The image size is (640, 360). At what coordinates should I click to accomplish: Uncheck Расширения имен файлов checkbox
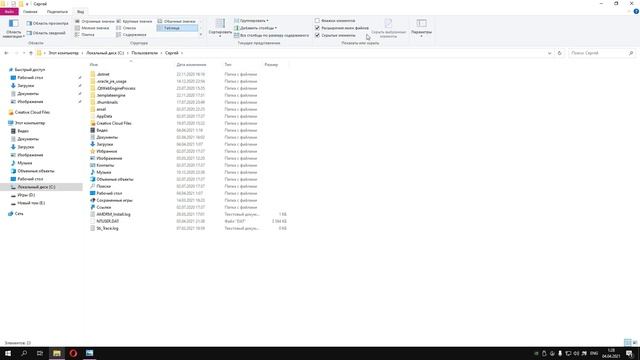click(x=317, y=28)
